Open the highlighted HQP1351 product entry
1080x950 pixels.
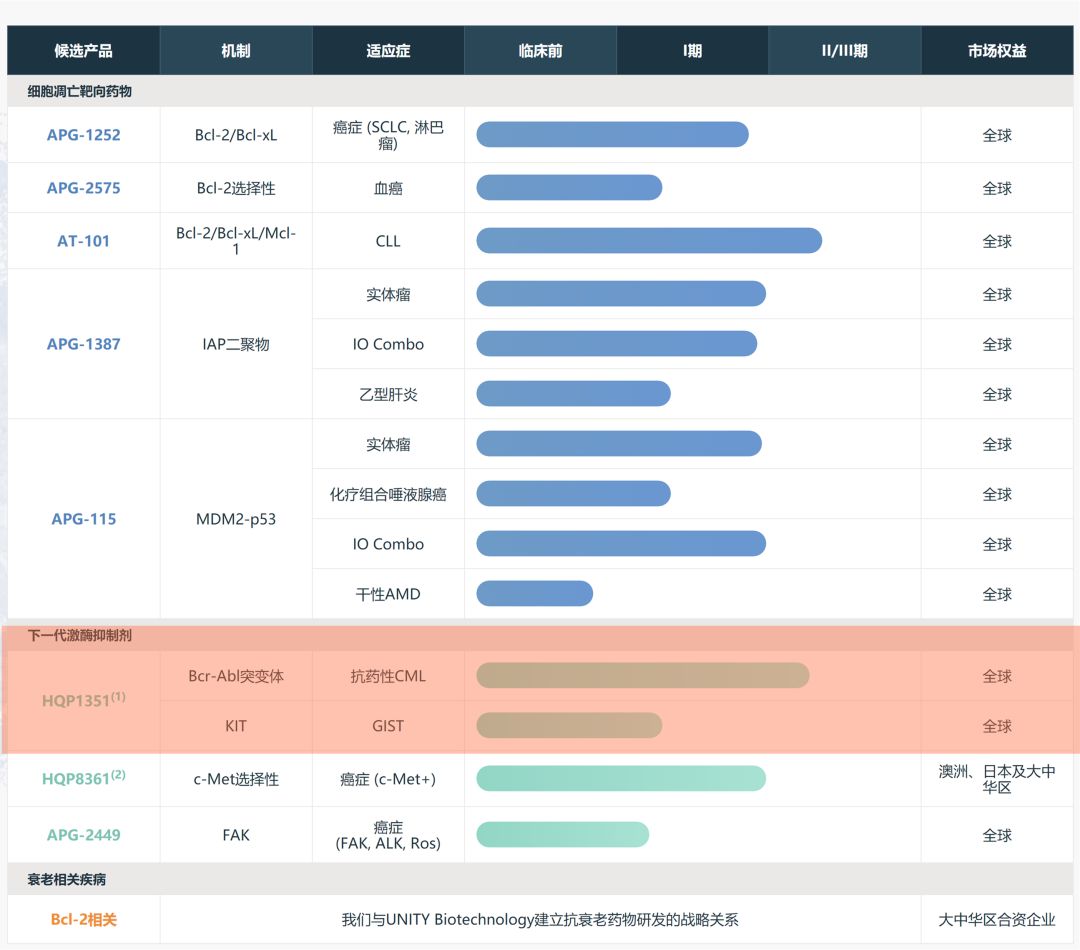[x=82, y=700]
